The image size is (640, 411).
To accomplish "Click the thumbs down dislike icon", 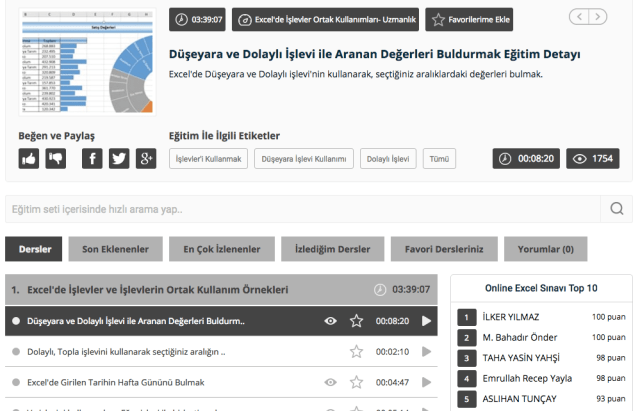I will pyautogui.click(x=56, y=159).
